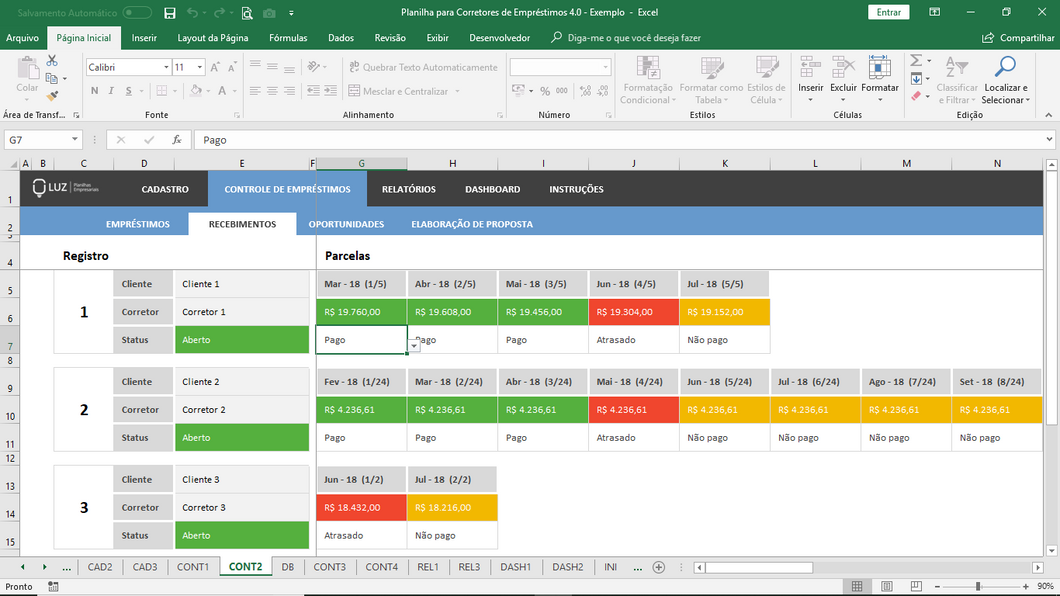Toggle underline with the S button
The height and width of the screenshot is (596, 1060).
[x=128, y=91]
